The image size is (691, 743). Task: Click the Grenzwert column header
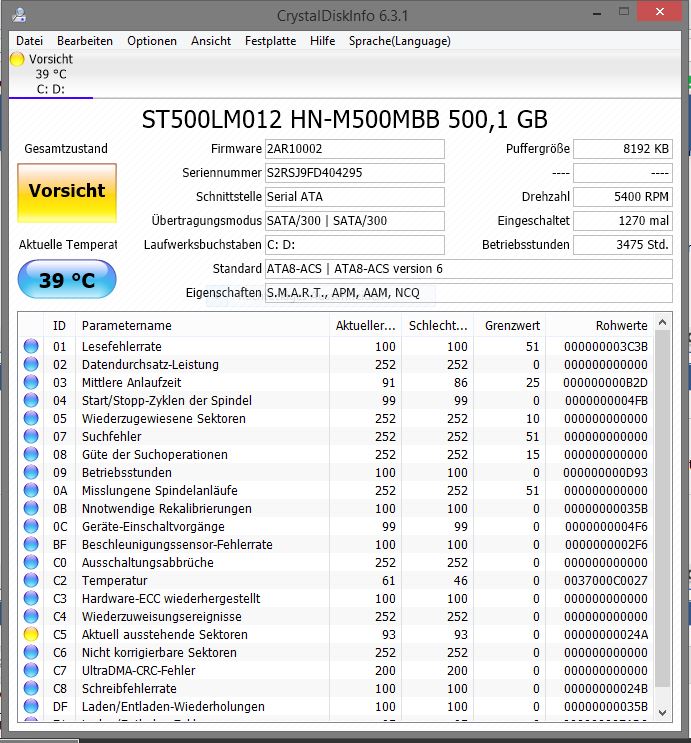[x=509, y=326]
